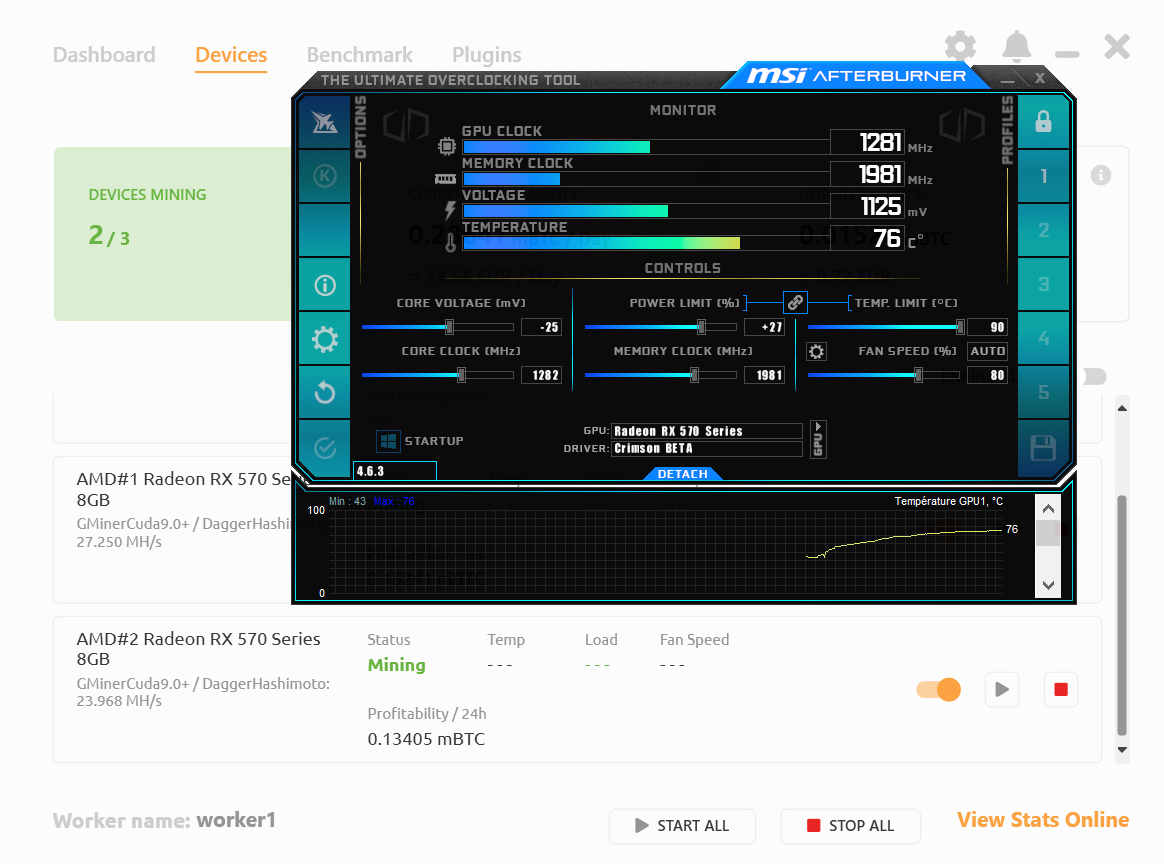Open the View Stats Online link

tap(1042, 820)
